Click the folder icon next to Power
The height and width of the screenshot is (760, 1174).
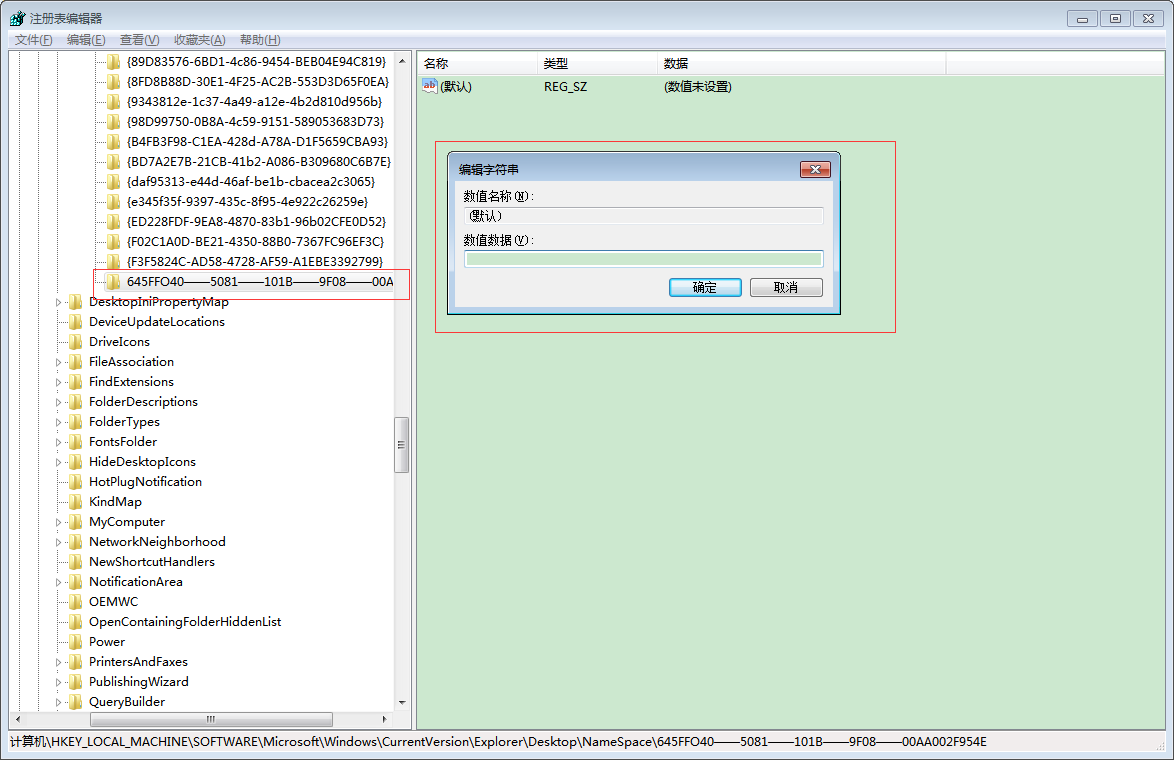(x=76, y=642)
